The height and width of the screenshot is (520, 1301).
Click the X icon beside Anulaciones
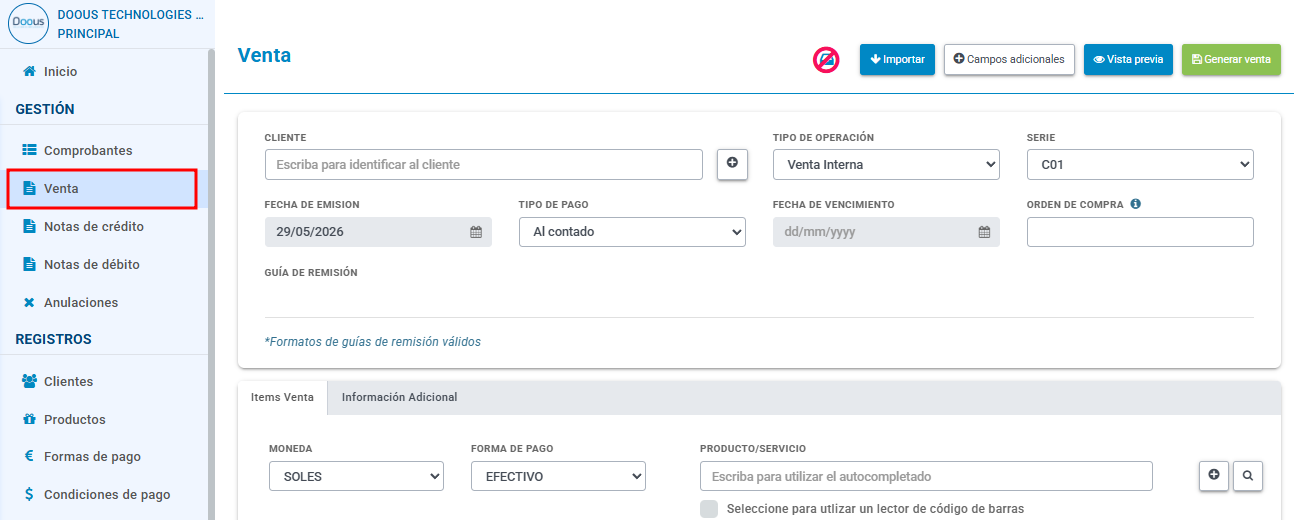pos(29,303)
